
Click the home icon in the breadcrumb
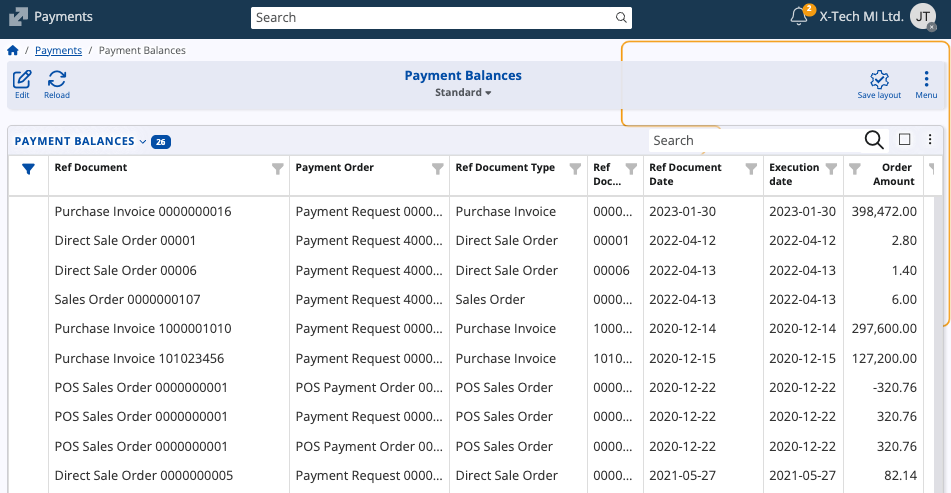tap(13, 50)
